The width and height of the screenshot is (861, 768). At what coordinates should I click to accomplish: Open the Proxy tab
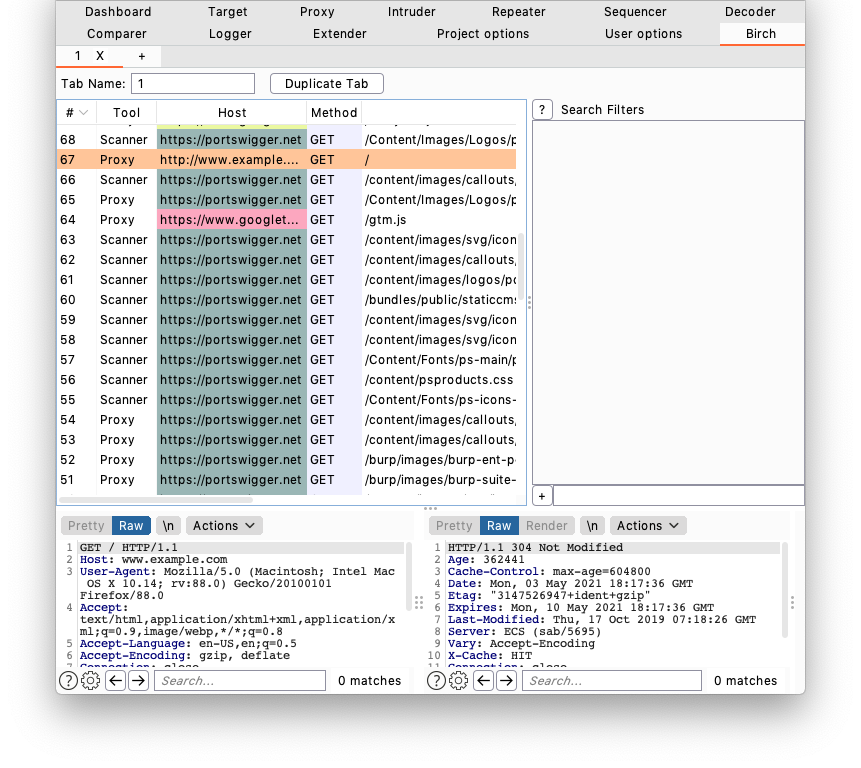317,12
